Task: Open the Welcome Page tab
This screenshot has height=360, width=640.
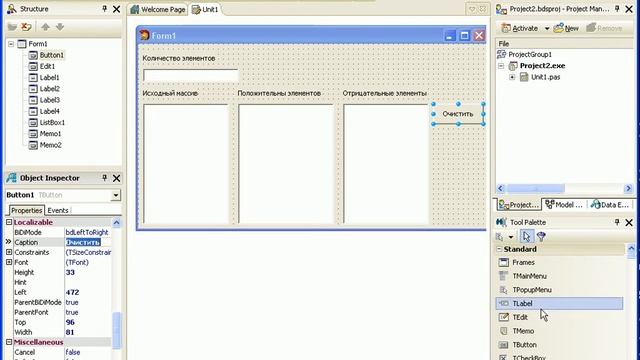Action: (158, 9)
